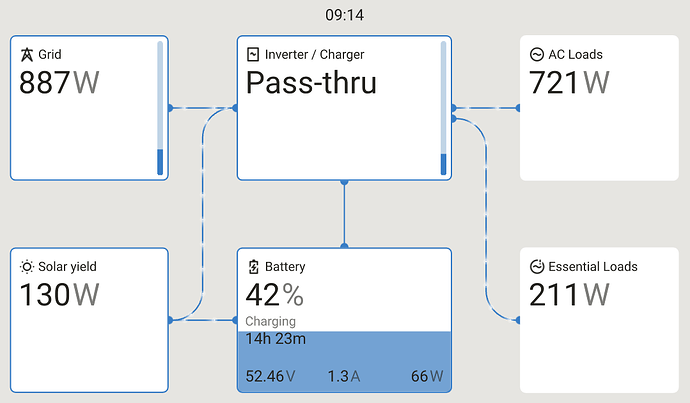The image size is (690, 403).
Task: Click the AC Loads sine wave icon
Action: [x=537, y=55]
